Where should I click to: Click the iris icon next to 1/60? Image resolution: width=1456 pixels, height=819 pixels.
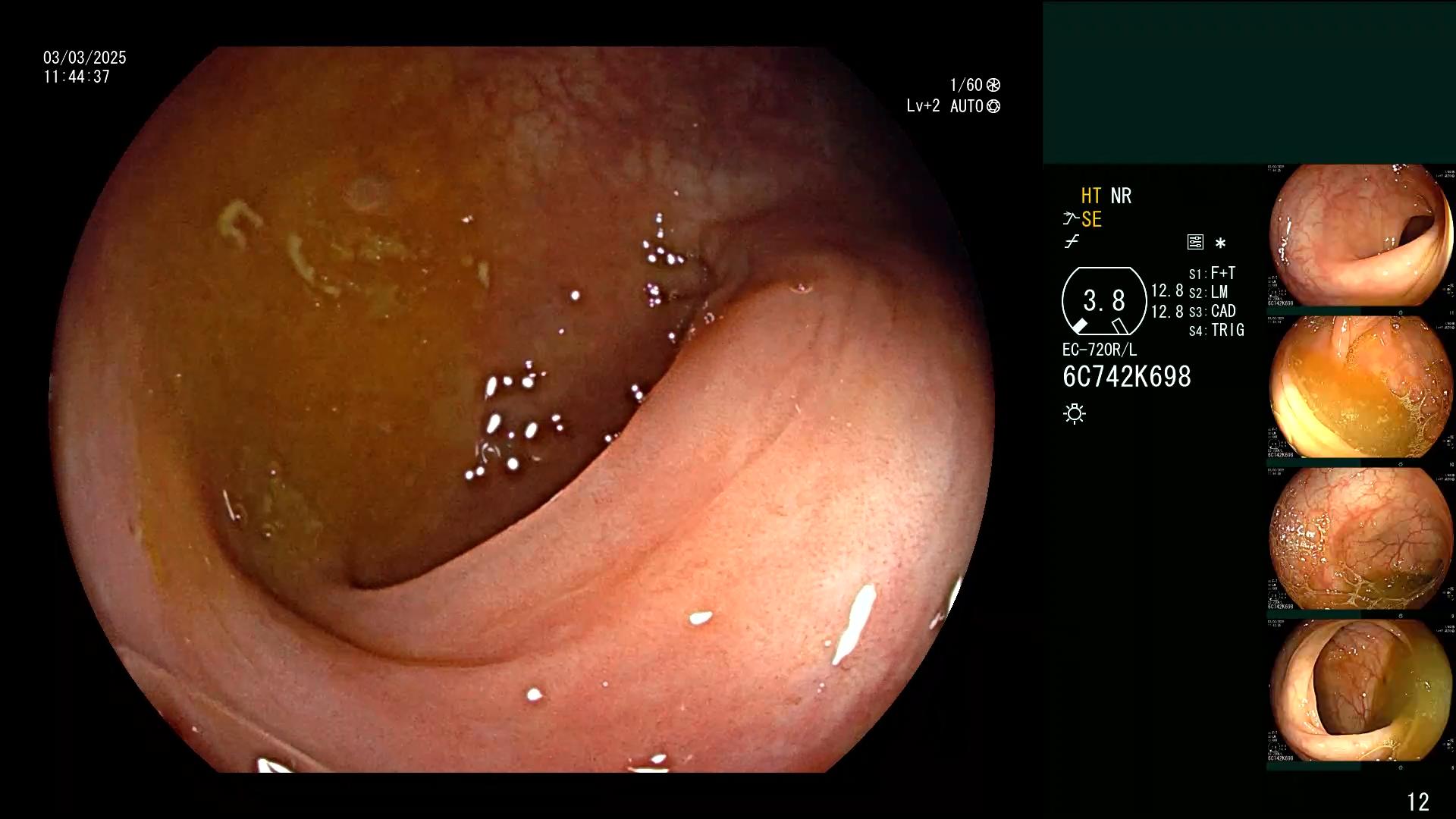[x=993, y=85]
